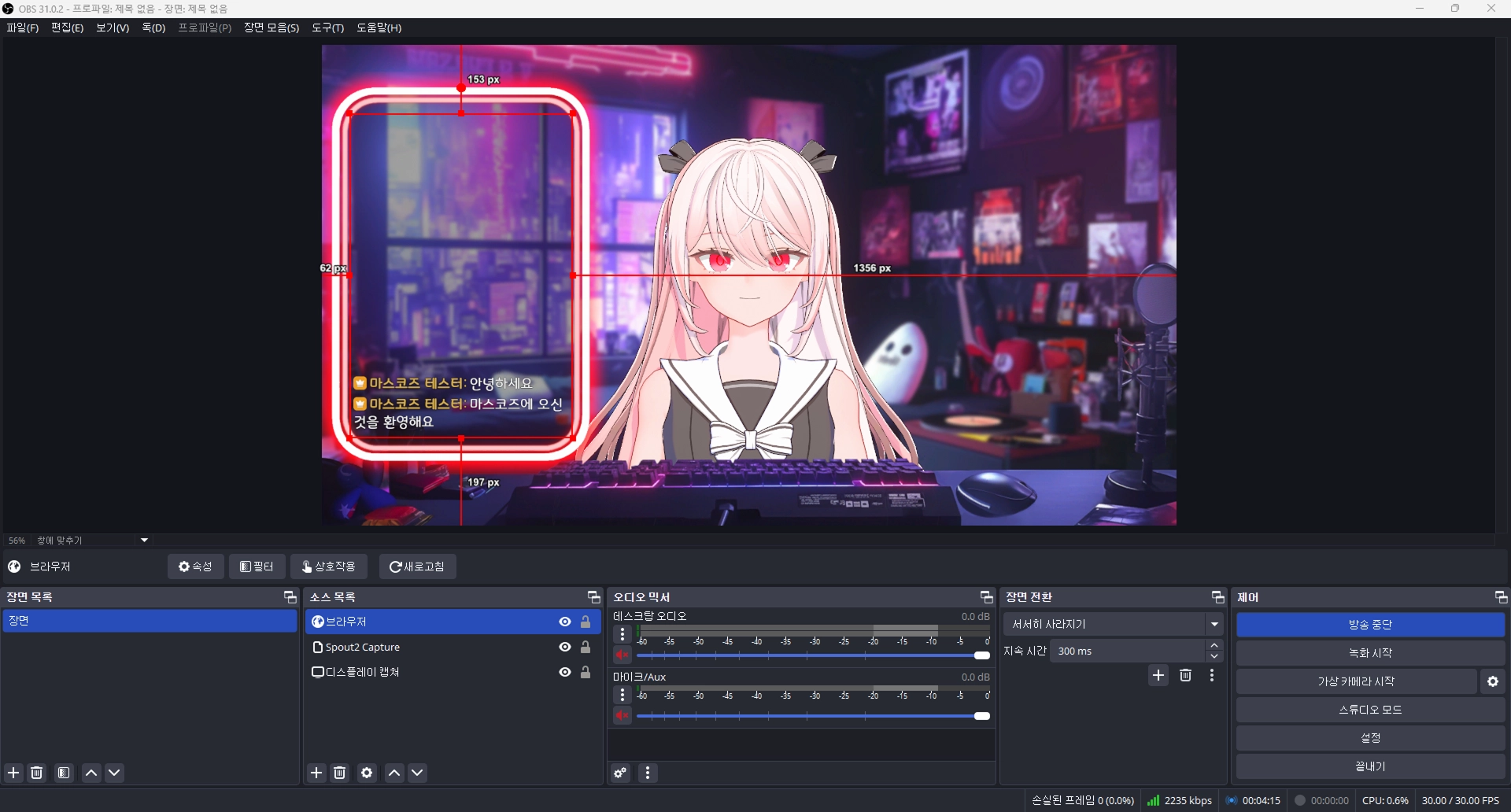1511x812 pixels.
Task: Click the 방송 중단 button
Action: click(x=1370, y=625)
